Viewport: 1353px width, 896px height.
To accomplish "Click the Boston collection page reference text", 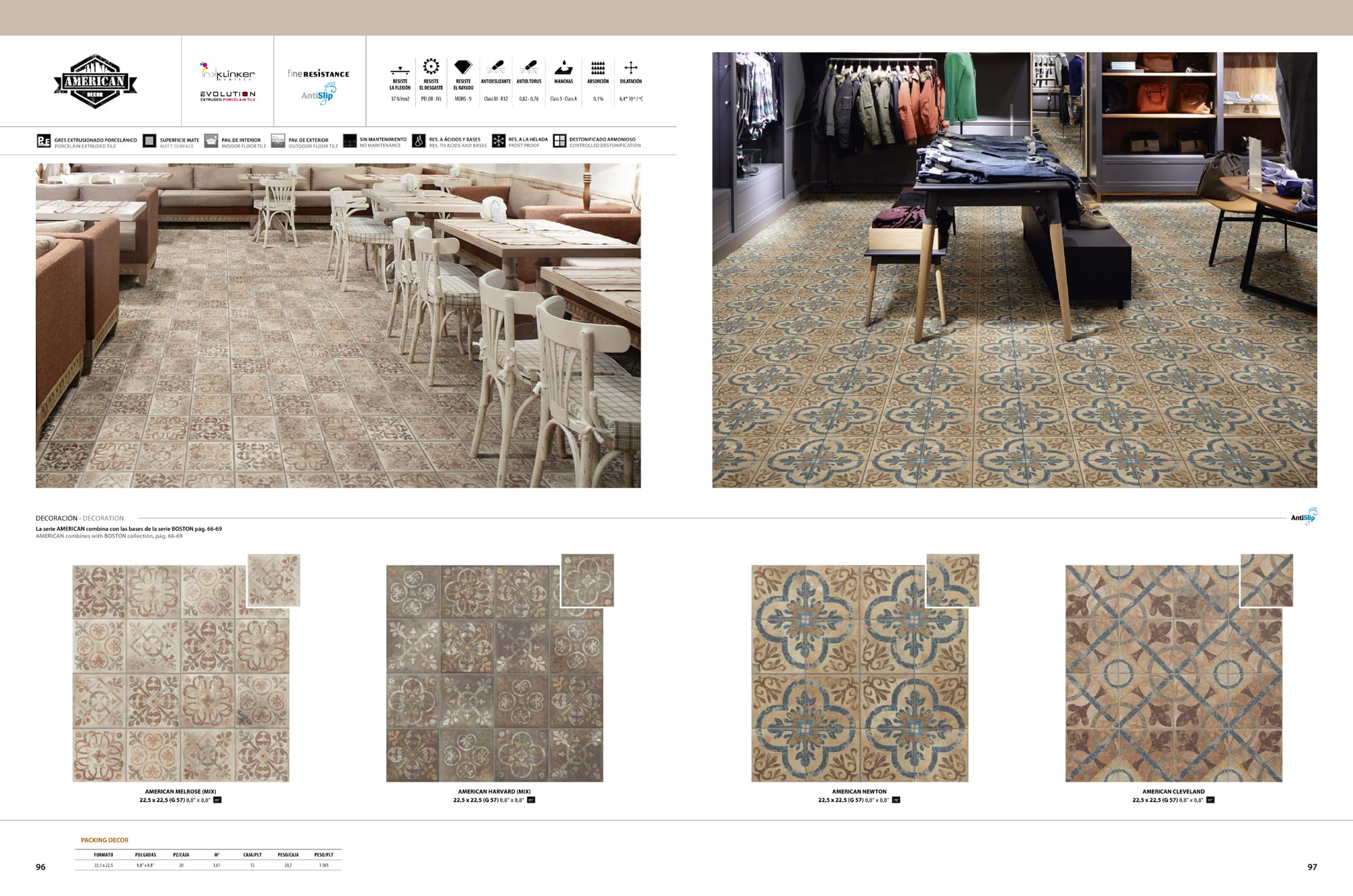I will pos(129,529).
